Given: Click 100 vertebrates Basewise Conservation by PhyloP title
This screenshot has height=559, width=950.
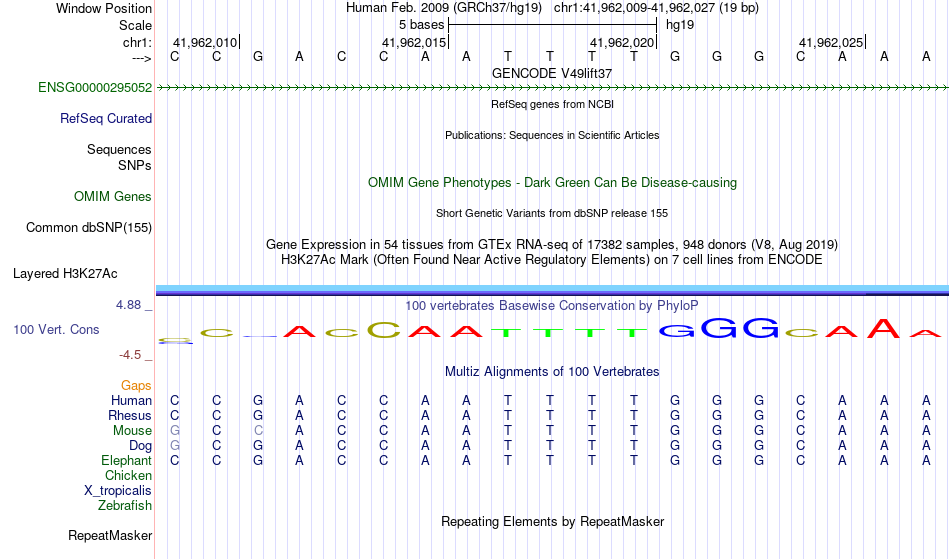Looking at the screenshot, I should [552, 306].
